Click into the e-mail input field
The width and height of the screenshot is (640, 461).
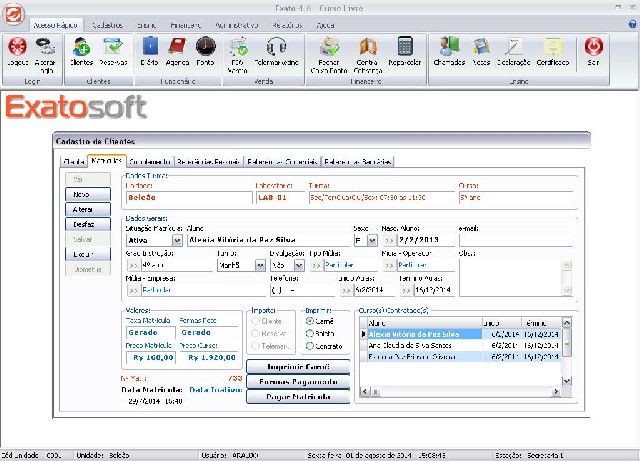[x=516, y=241]
